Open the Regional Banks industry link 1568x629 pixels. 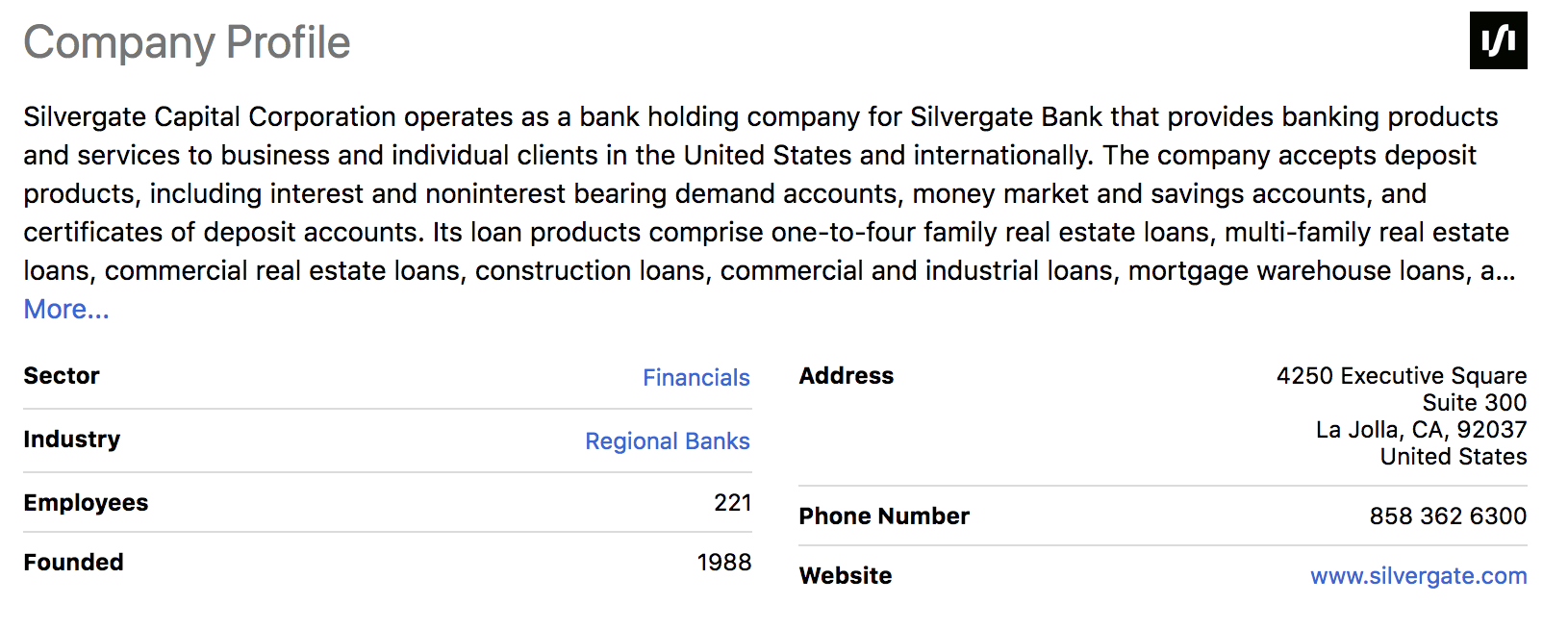pyautogui.click(x=667, y=441)
